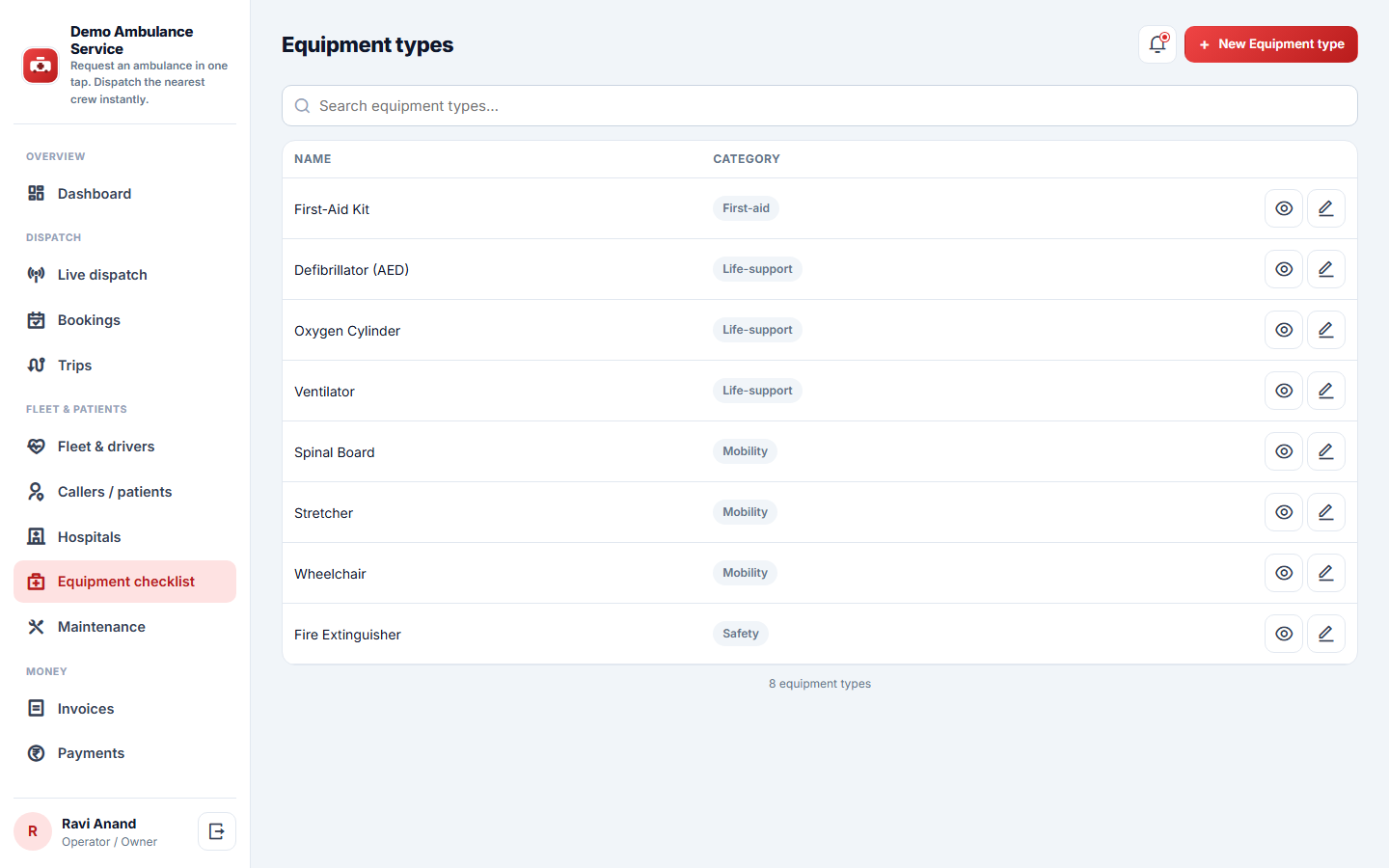
Task: Edit the Spinal Board entry
Action: [x=1326, y=451]
